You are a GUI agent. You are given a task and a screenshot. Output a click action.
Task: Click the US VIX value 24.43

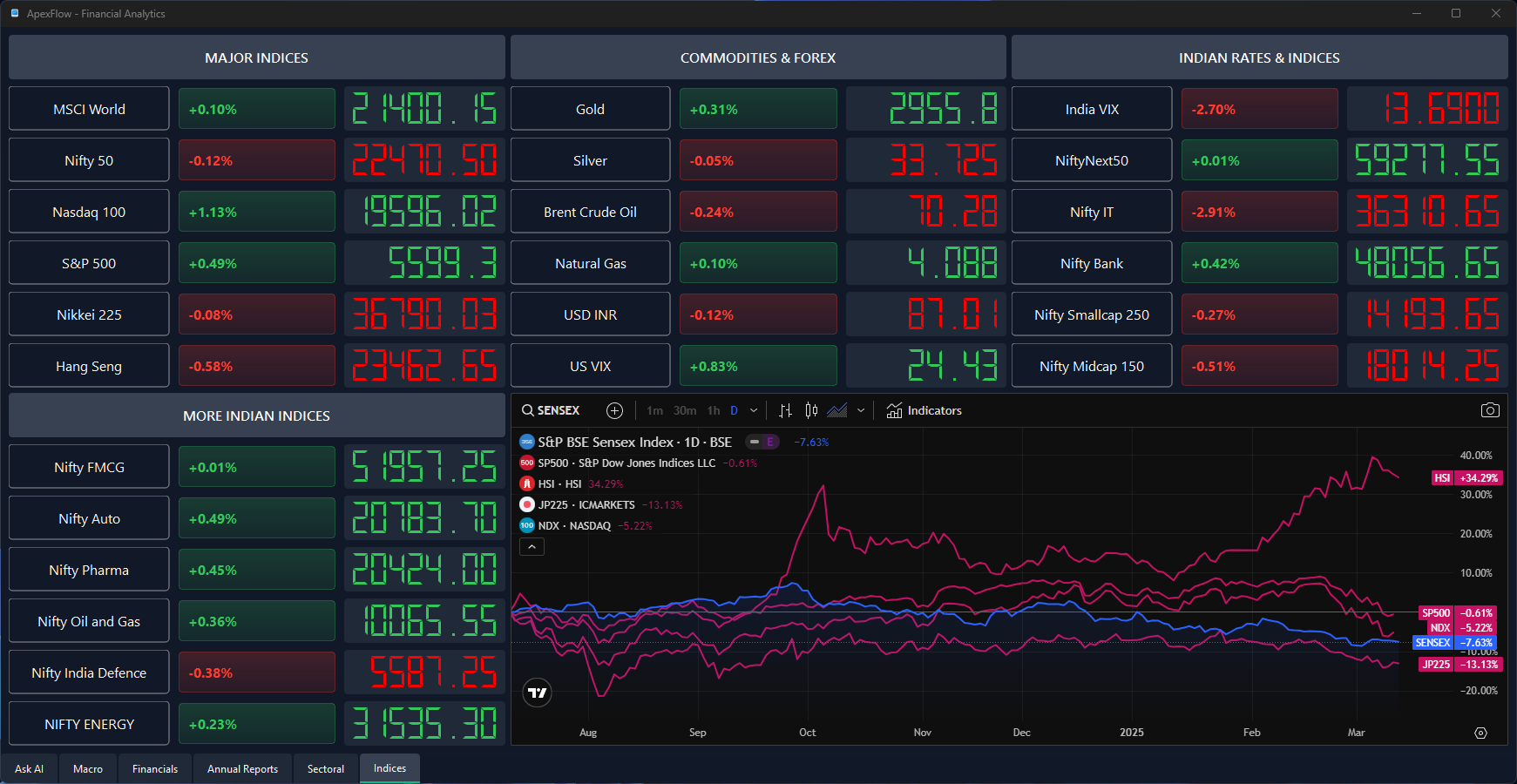point(925,366)
